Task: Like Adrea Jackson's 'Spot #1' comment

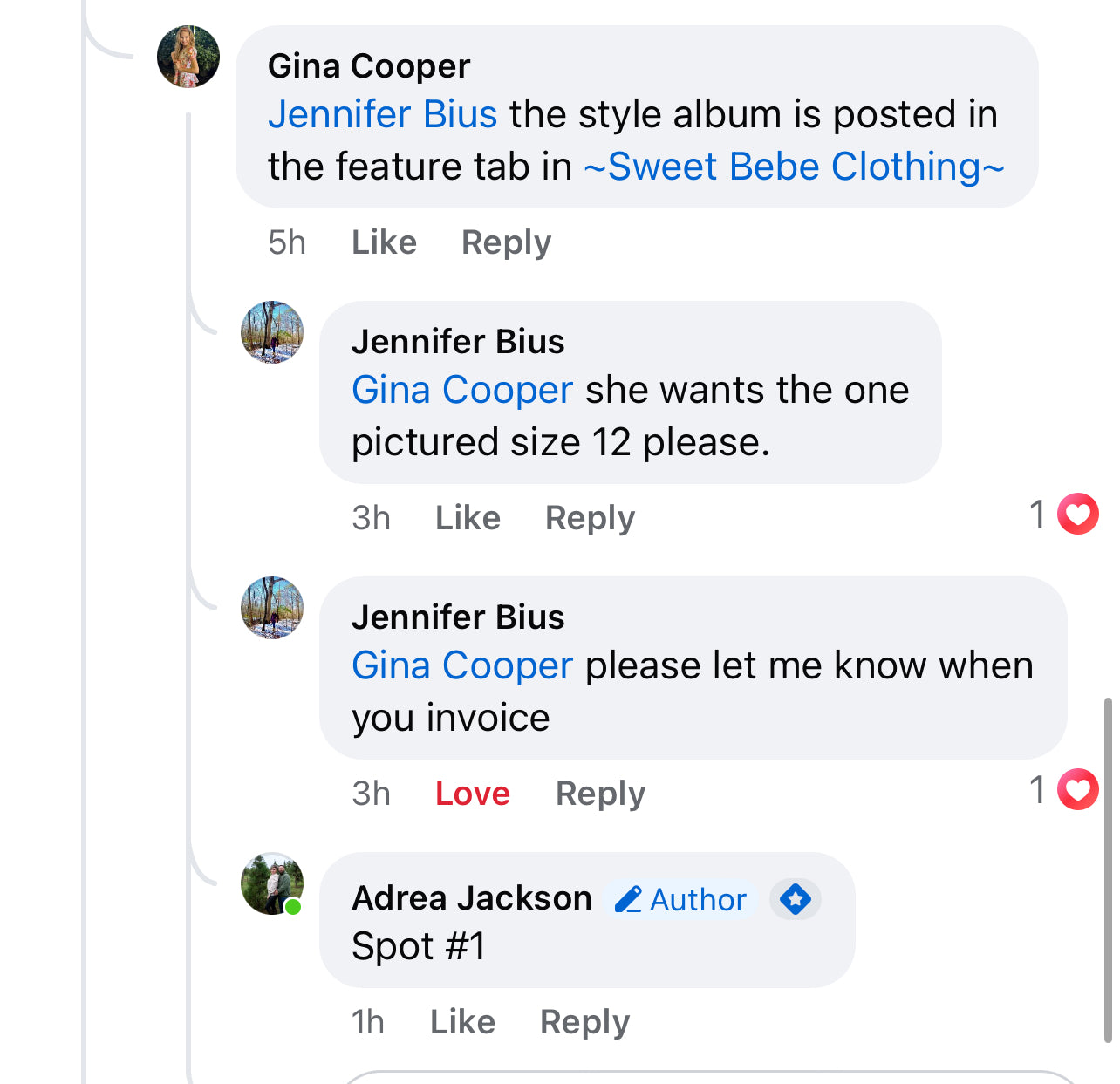Action: click(462, 1022)
